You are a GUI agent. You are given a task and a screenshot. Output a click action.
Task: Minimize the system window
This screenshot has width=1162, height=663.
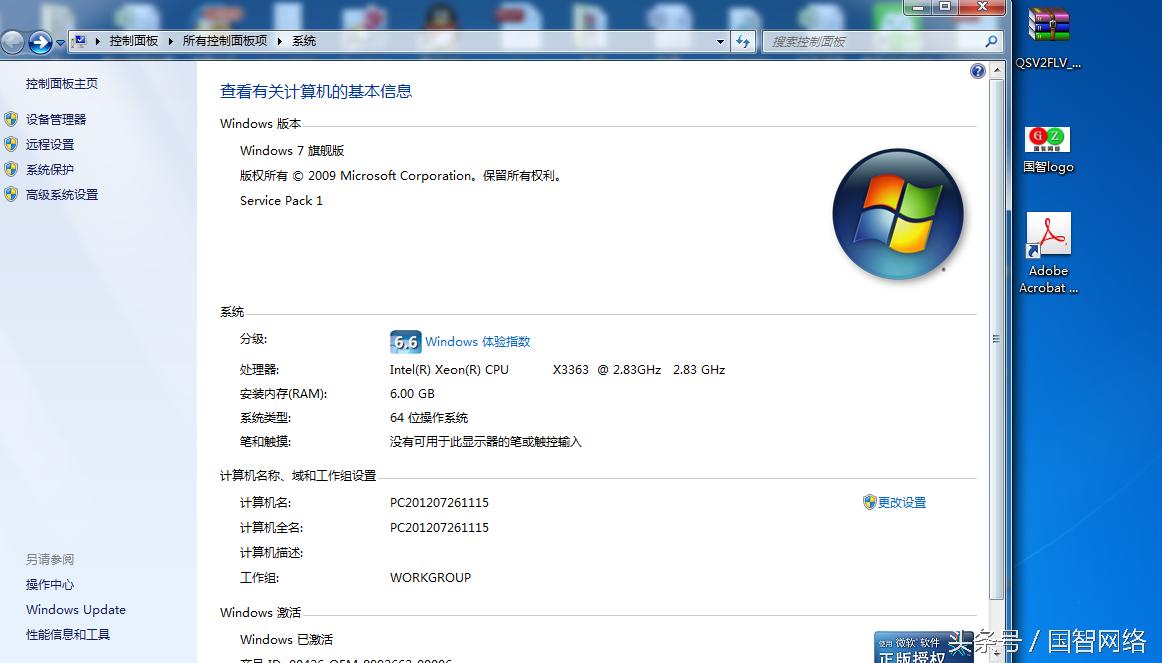(917, 7)
